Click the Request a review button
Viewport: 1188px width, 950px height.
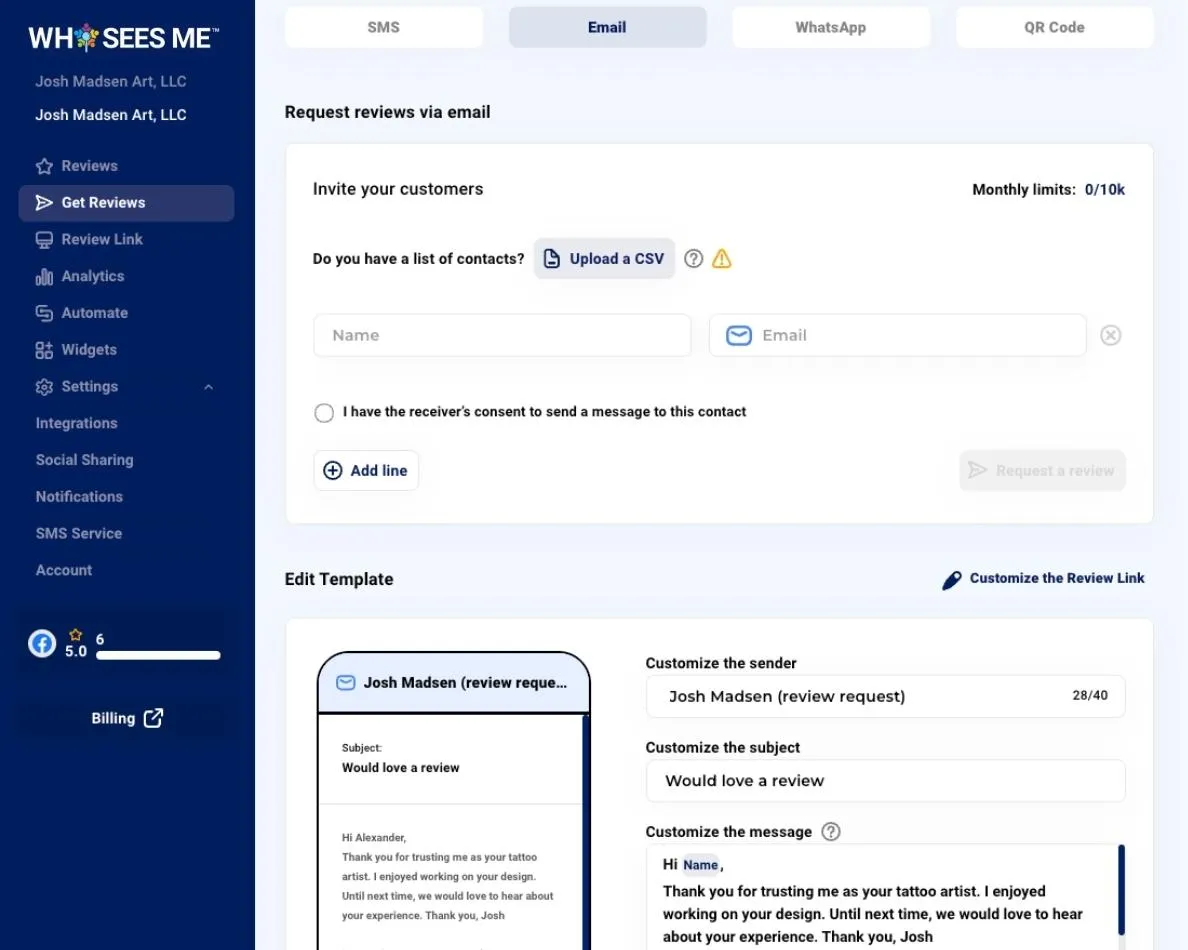pos(1043,470)
